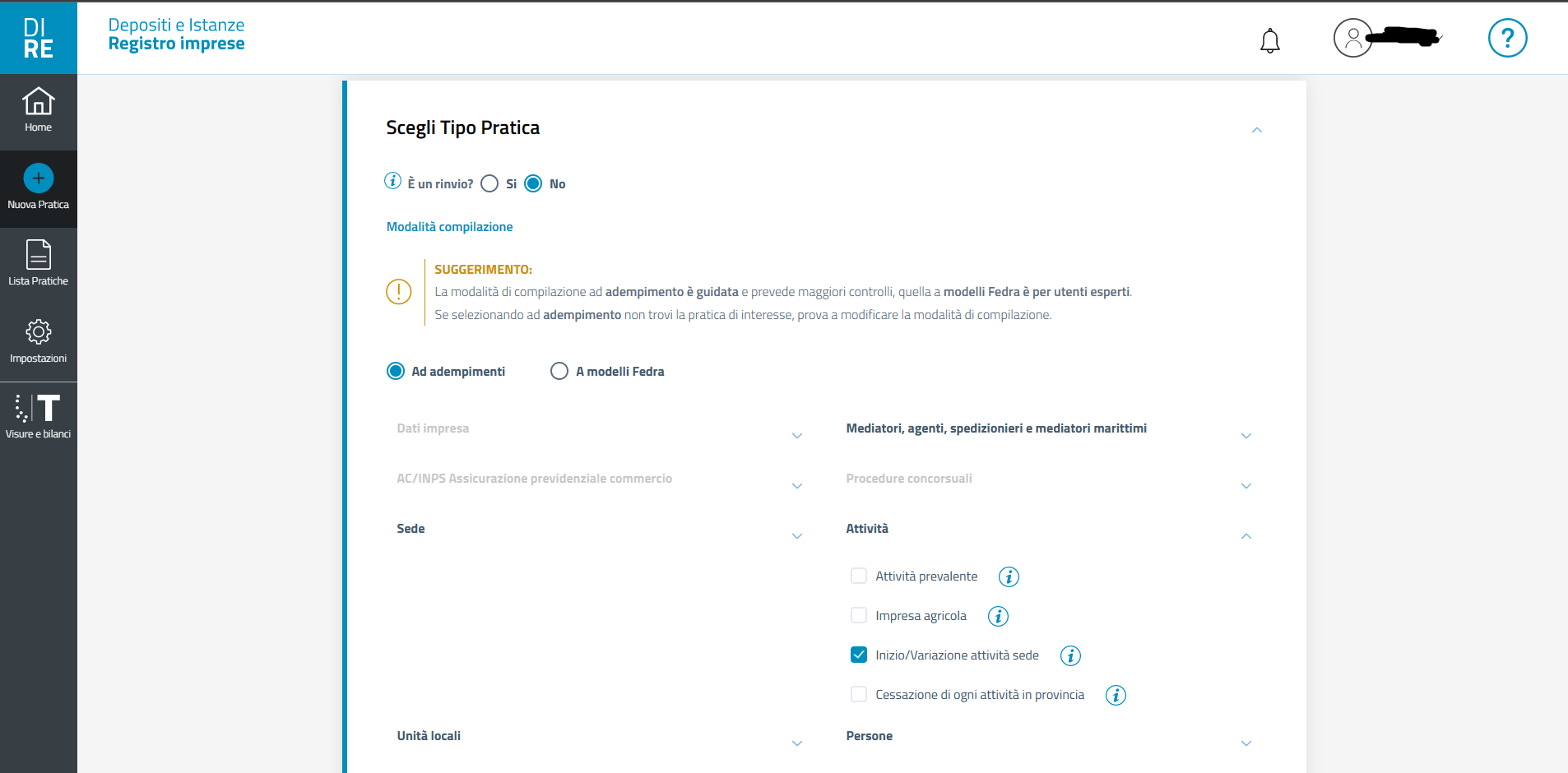The height and width of the screenshot is (773, 1568).
Task: Show info for Inizio/Variazione attività sede
Action: click(1070, 656)
